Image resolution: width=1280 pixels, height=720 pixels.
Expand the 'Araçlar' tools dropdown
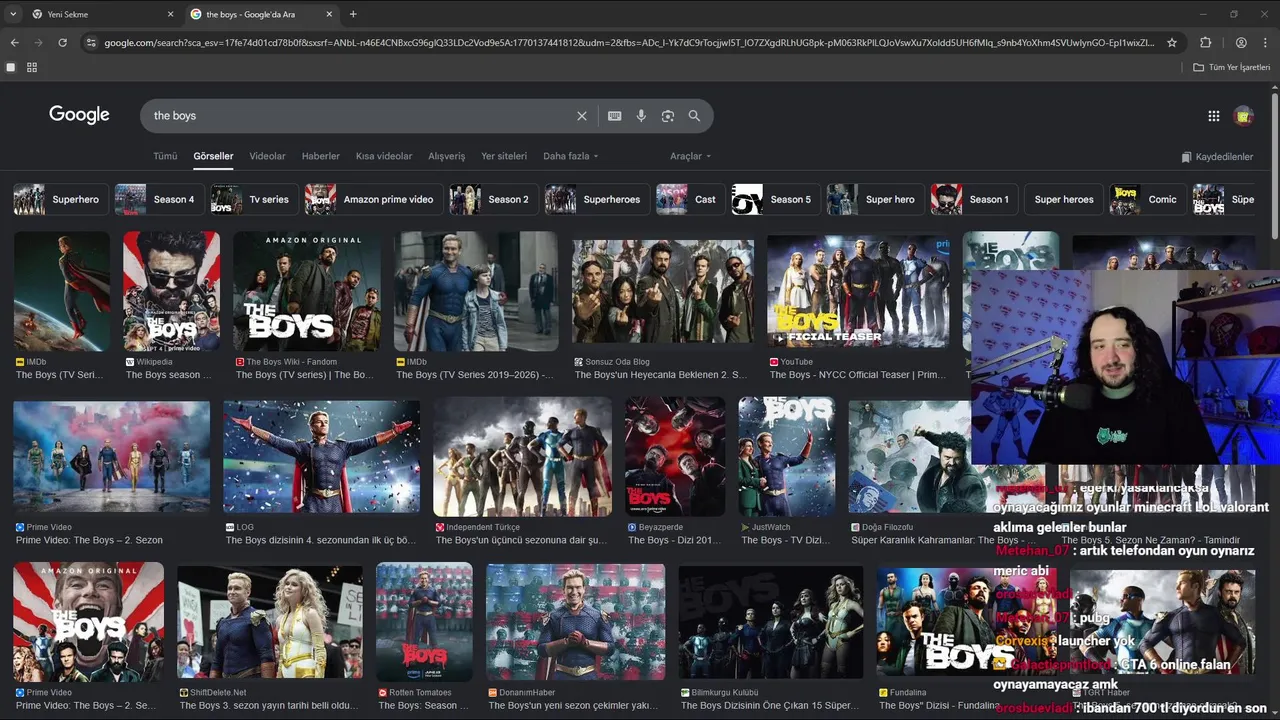point(690,156)
